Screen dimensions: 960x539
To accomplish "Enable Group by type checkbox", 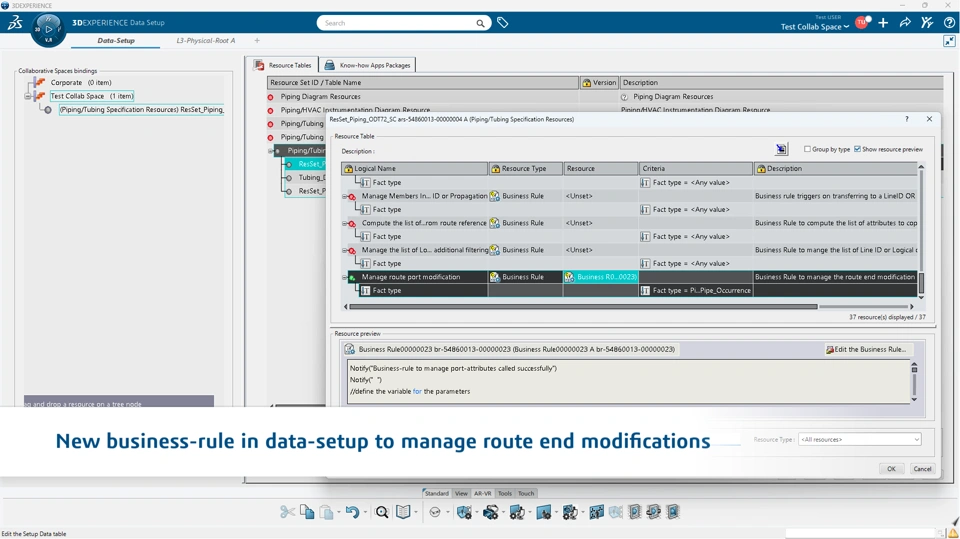I will [808, 149].
